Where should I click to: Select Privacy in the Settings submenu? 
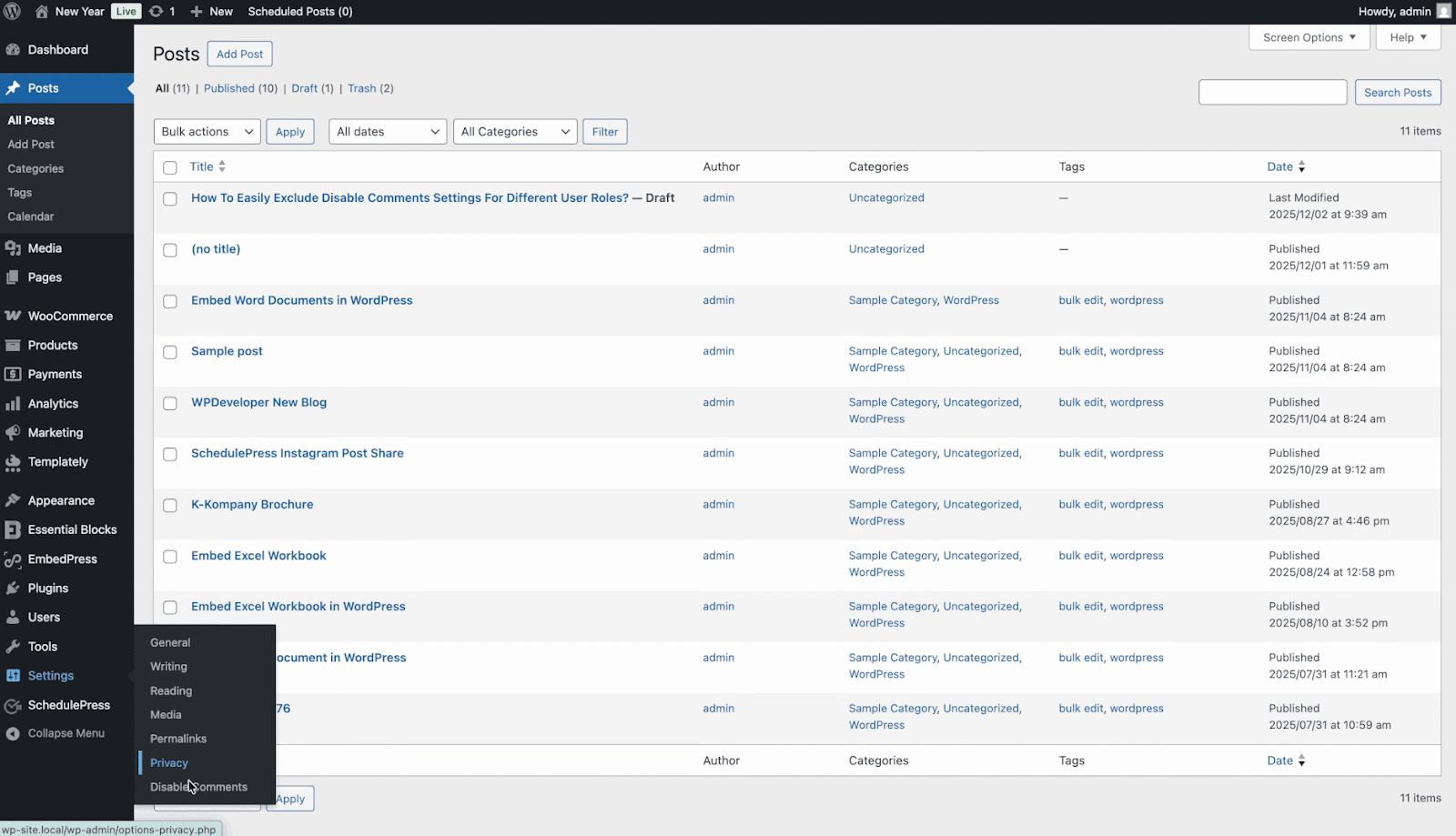pyautogui.click(x=168, y=762)
